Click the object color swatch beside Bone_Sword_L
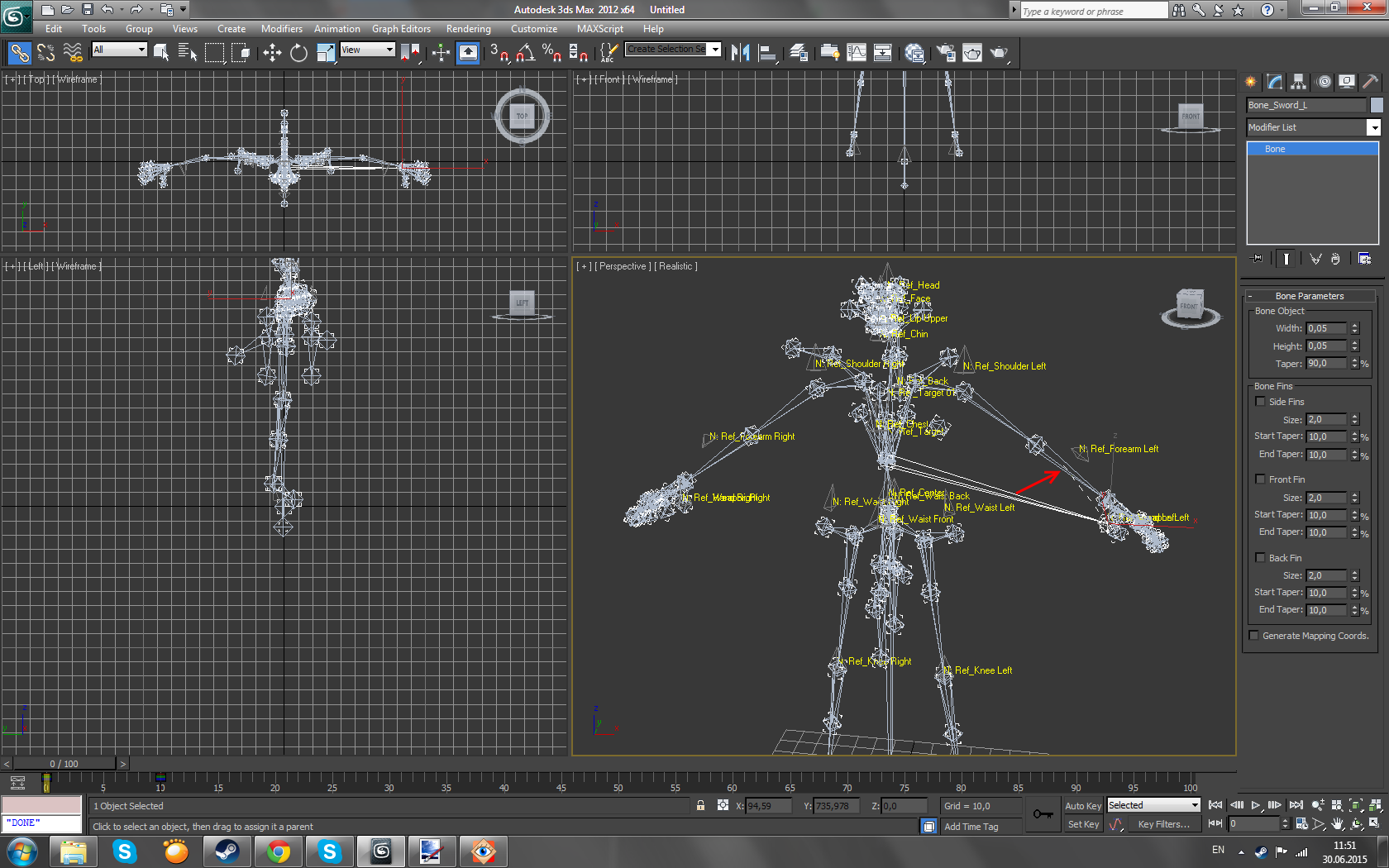The image size is (1389, 868). pos(1377,105)
